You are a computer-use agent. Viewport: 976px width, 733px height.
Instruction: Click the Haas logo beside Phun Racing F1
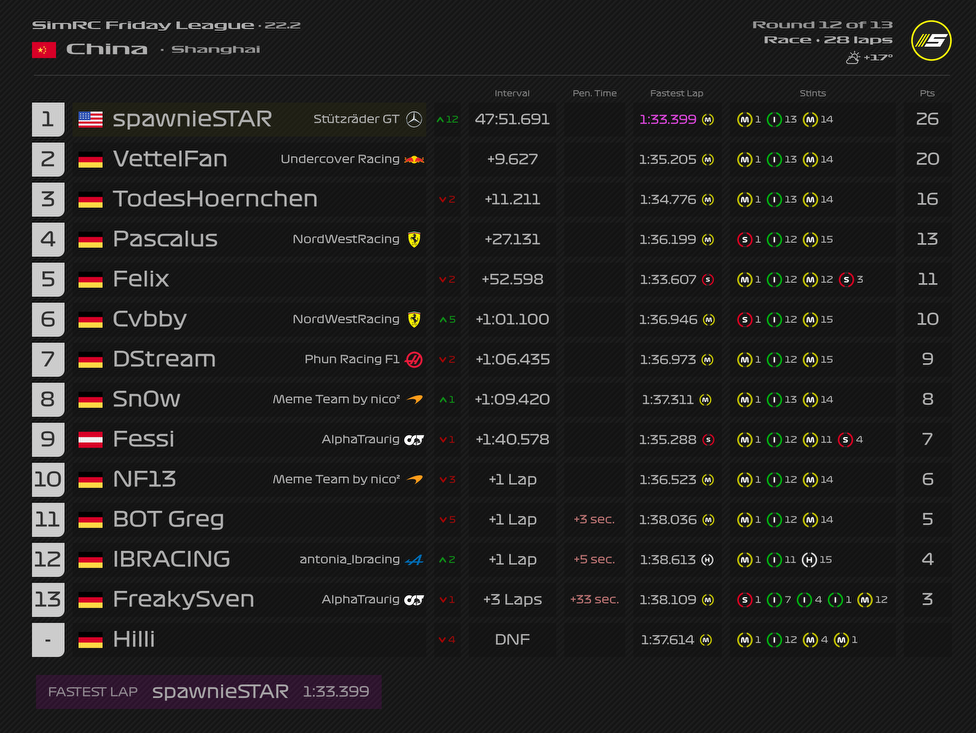[x=414, y=359]
